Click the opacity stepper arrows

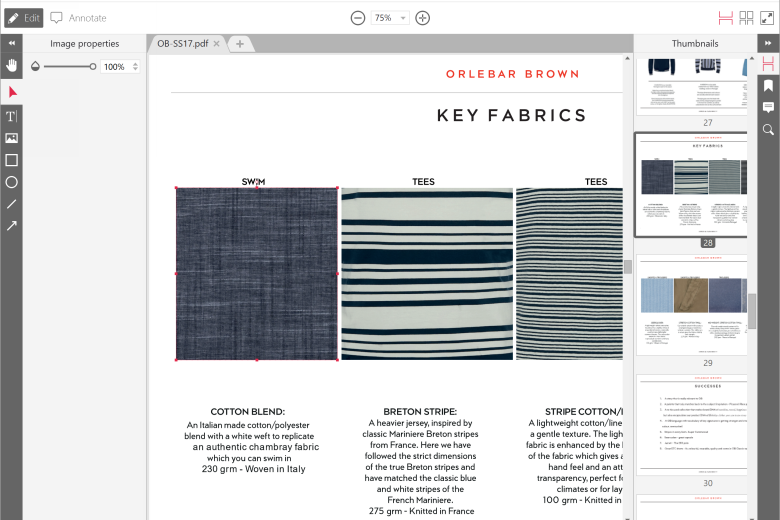click(135, 67)
